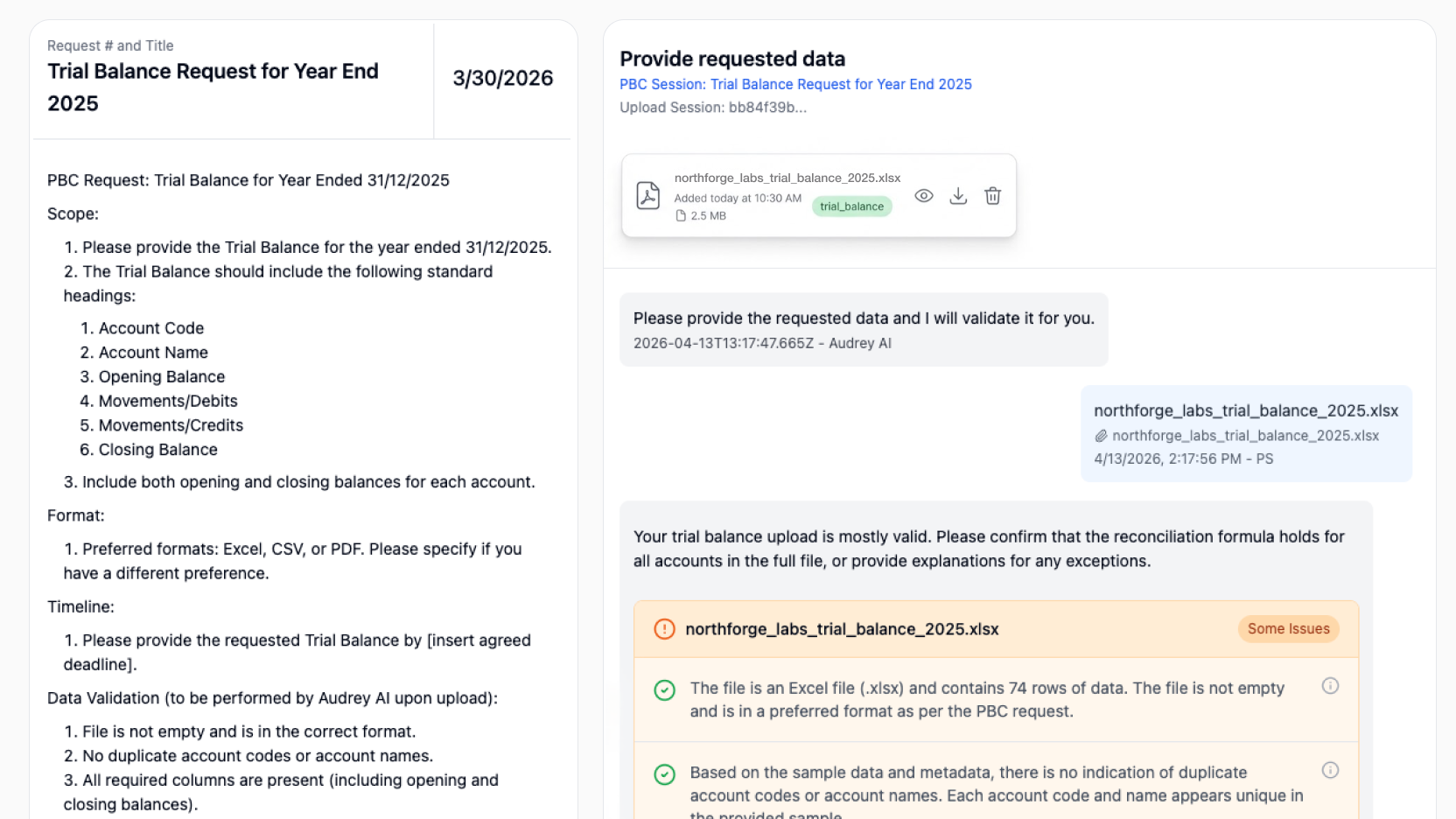The image size is (1456, 819).
Task: Download northforge_labs_trial_balance_2025.xlsx file
Action: tap(958, 196)
